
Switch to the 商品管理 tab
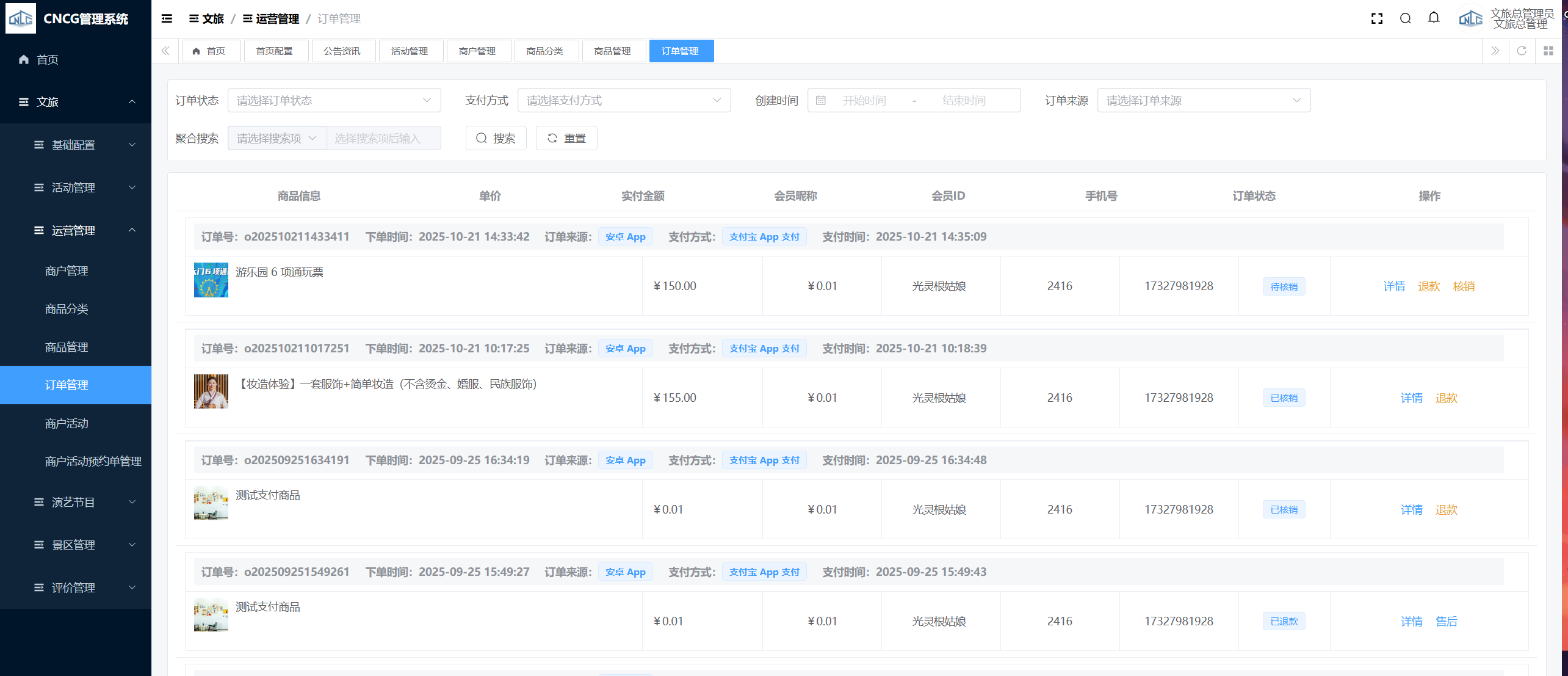612,51
